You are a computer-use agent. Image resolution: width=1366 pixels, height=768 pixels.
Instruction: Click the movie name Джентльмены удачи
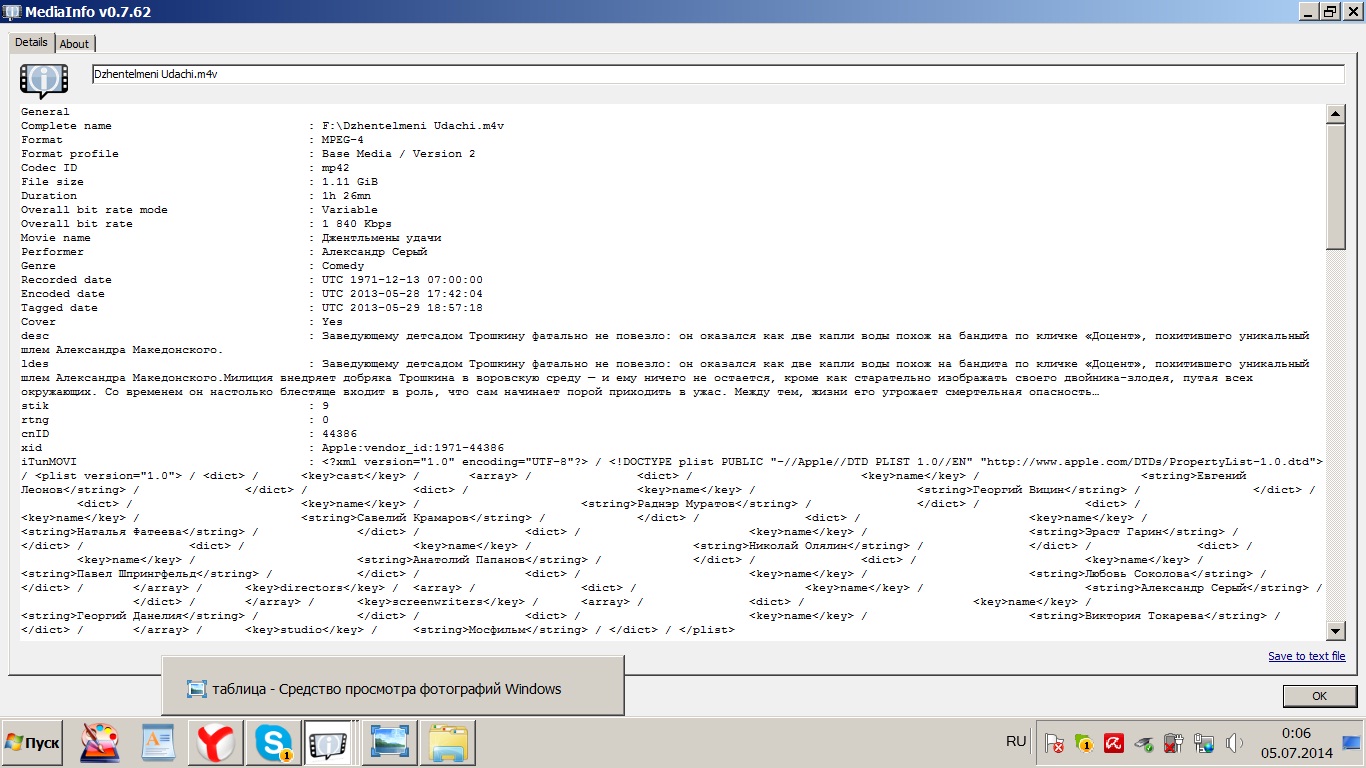click(381, 238)
